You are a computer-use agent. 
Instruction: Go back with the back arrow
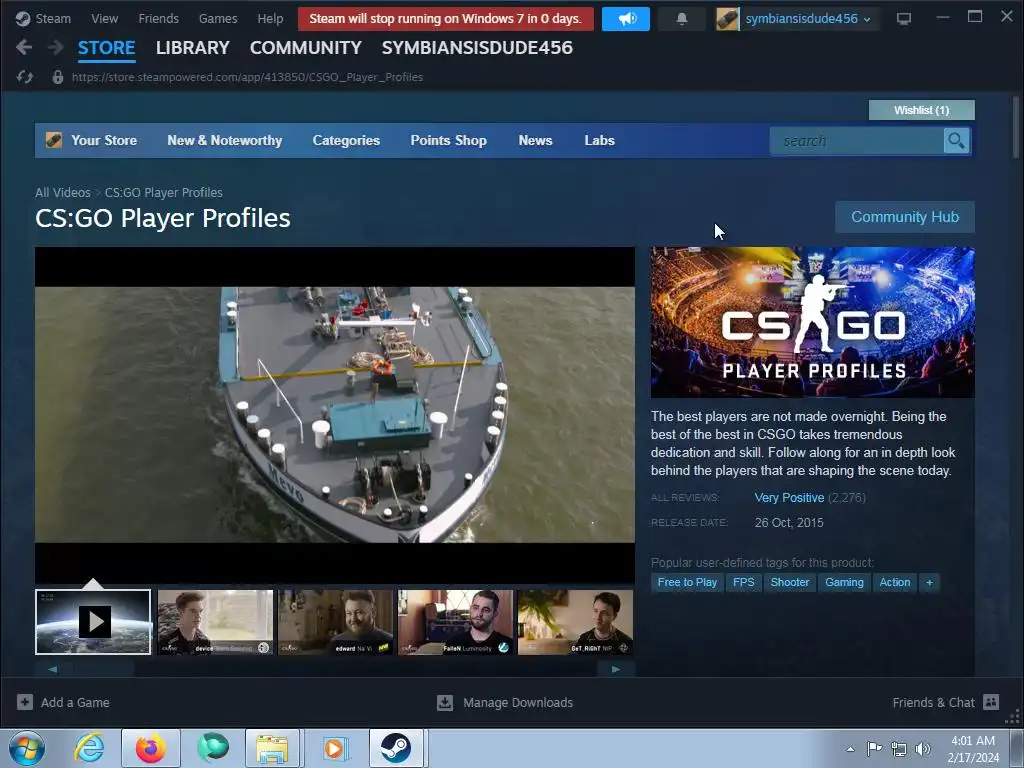point(24,47)
